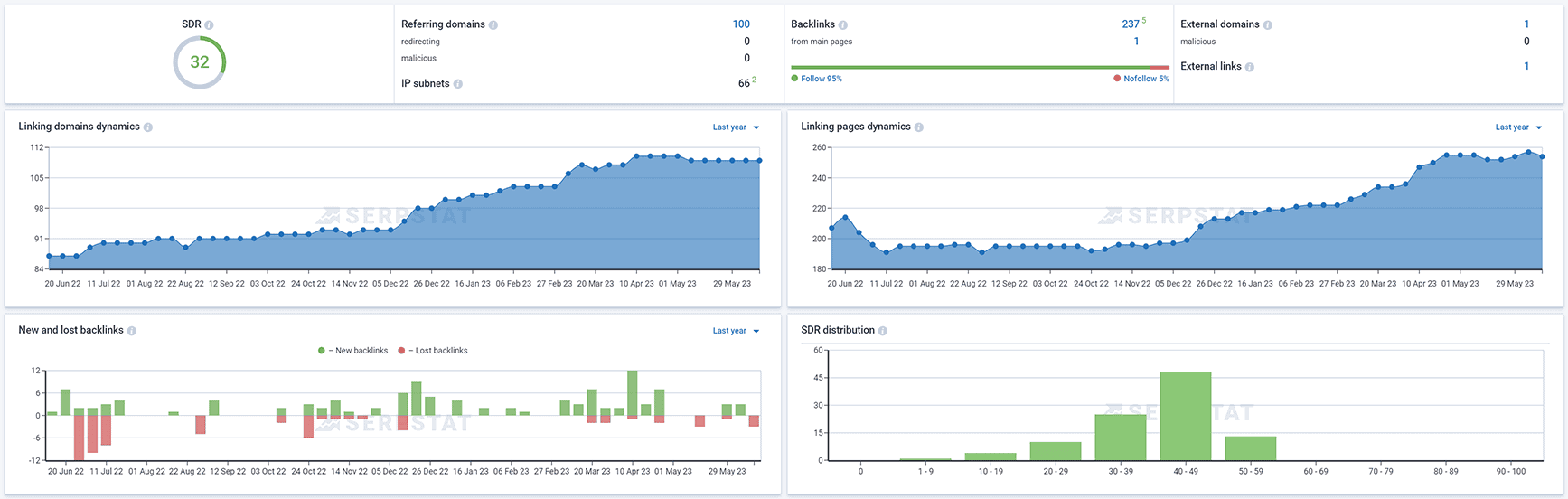Click the backlinks count 237 link
This screenshot has width=1568, height=499.
tap(1131, 24)
